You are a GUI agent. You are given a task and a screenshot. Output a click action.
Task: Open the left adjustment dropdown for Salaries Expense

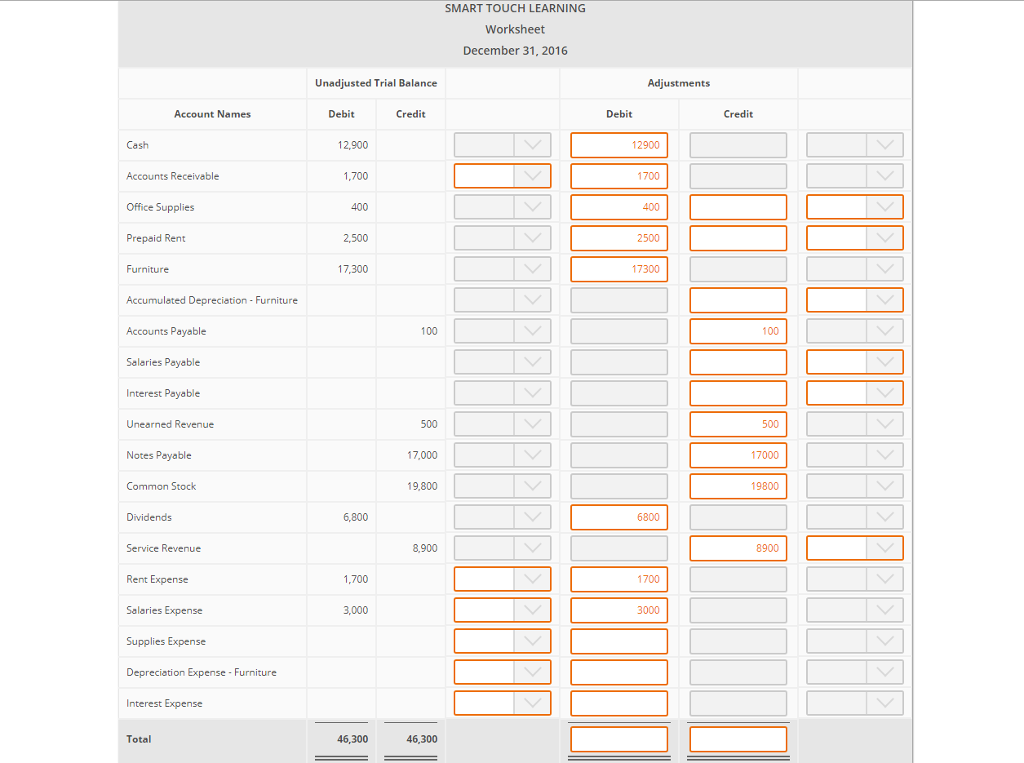coord(502,610)
